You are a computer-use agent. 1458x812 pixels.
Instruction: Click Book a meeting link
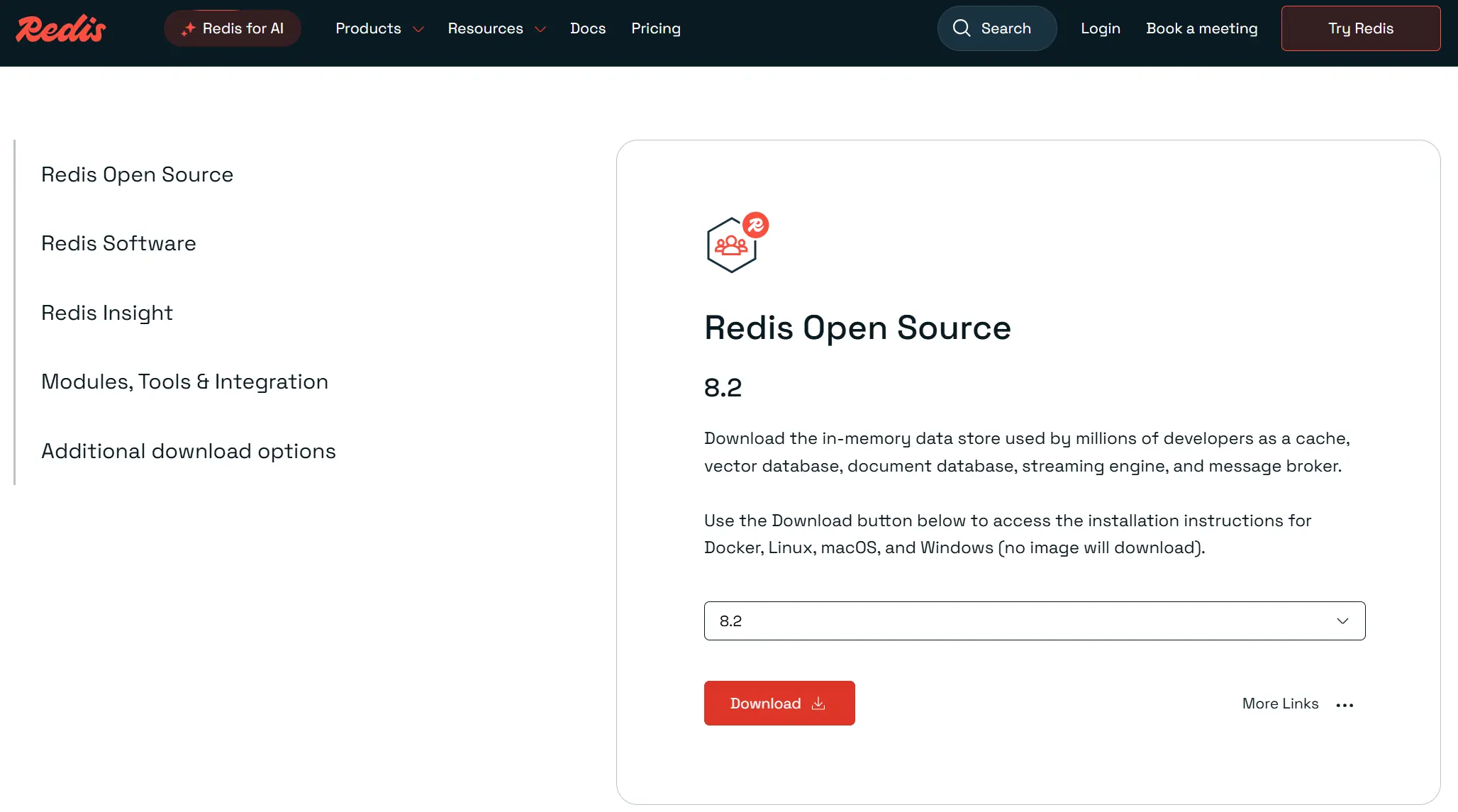coord(1201,28)
